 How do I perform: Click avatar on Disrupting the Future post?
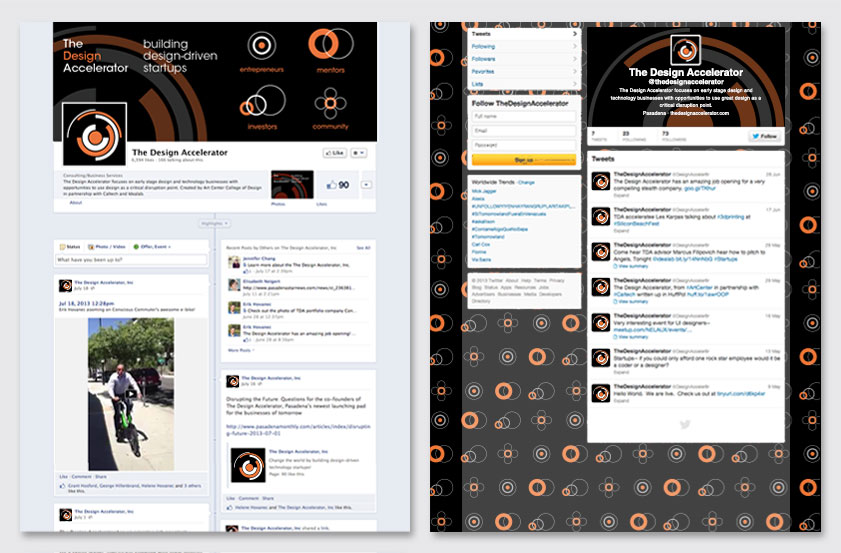[x=232, y=381]
